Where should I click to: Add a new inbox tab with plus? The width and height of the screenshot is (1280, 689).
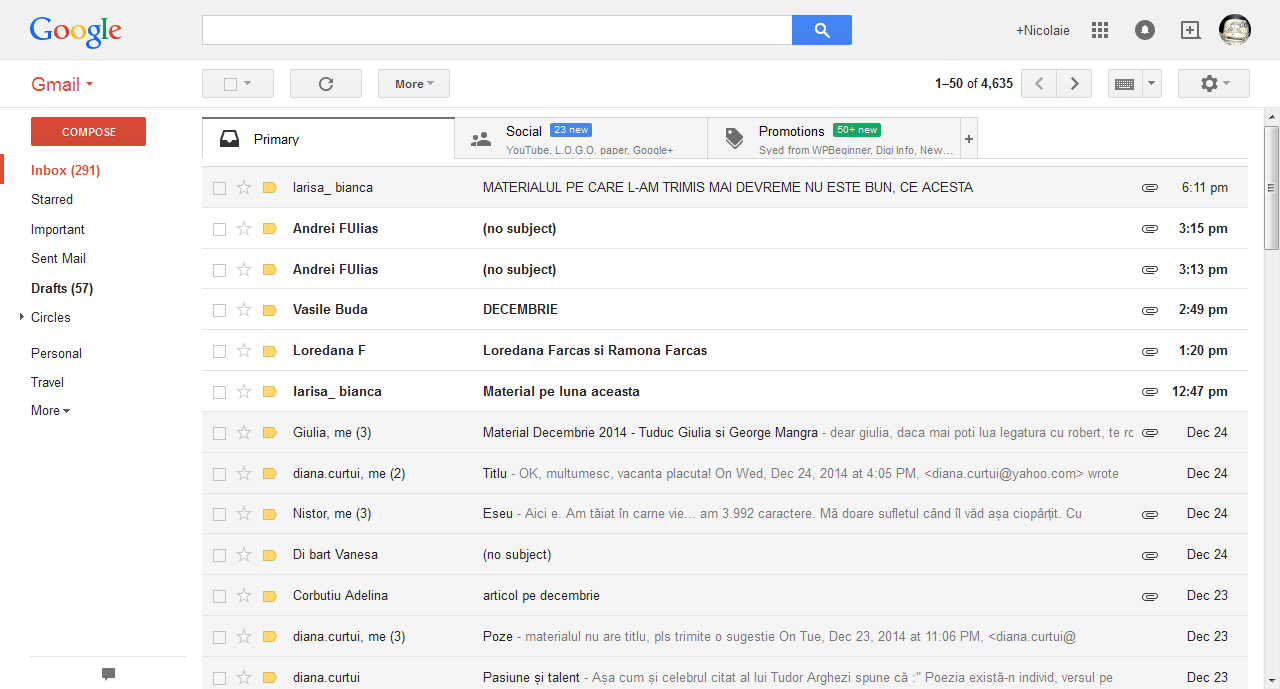pos(968,139)
